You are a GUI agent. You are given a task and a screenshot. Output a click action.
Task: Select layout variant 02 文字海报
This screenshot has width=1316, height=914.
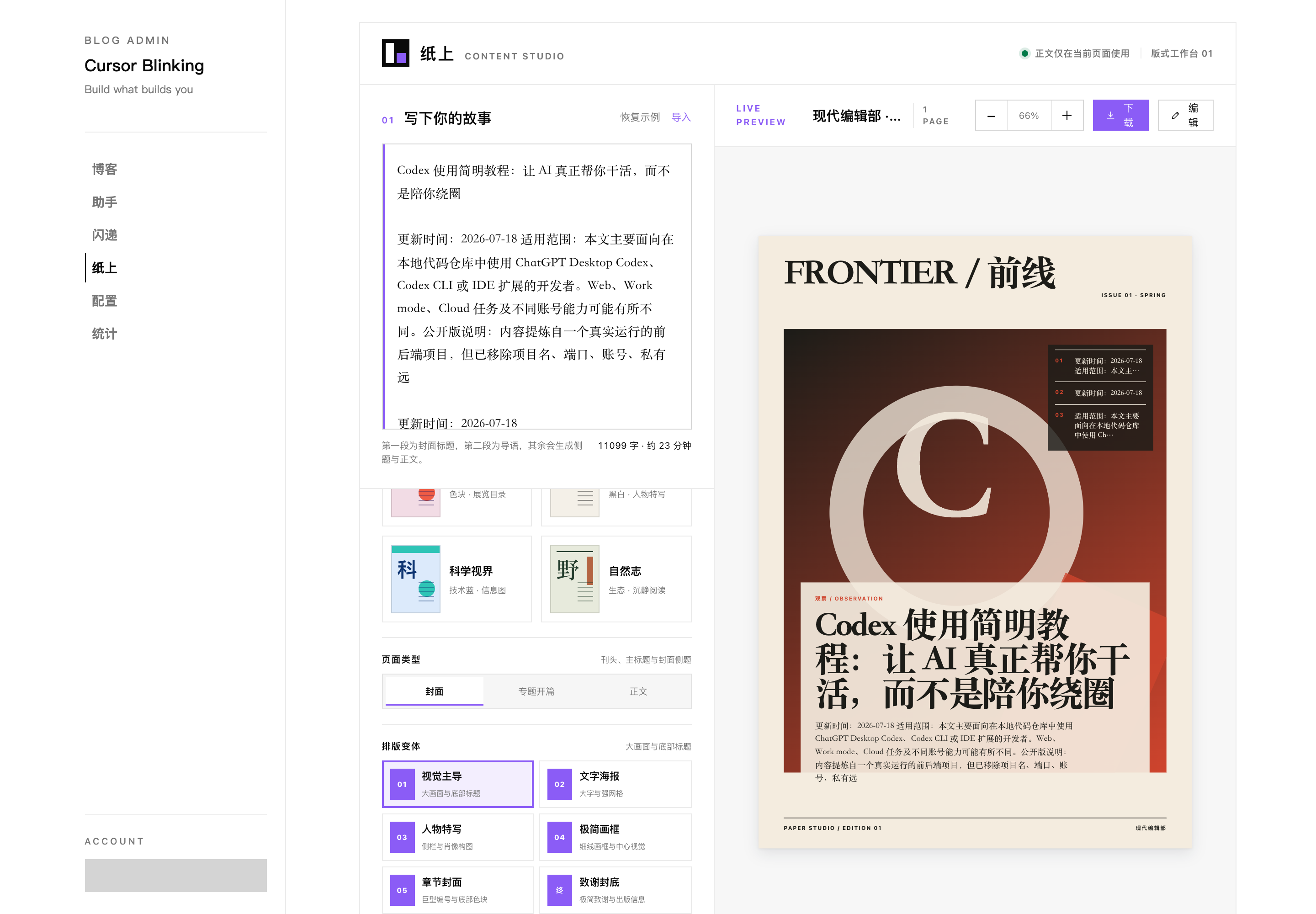[x=615, y=784]
